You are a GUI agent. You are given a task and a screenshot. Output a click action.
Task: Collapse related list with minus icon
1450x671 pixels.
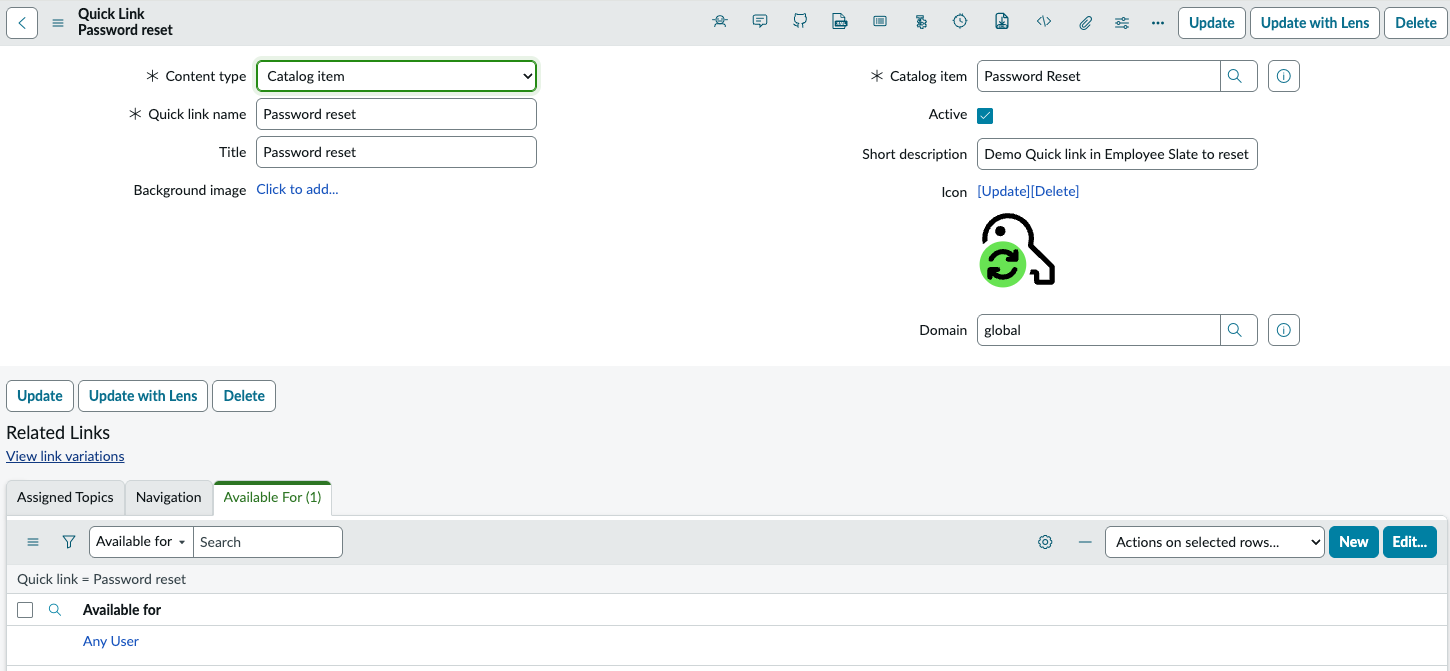click(x=1085, y=542)
